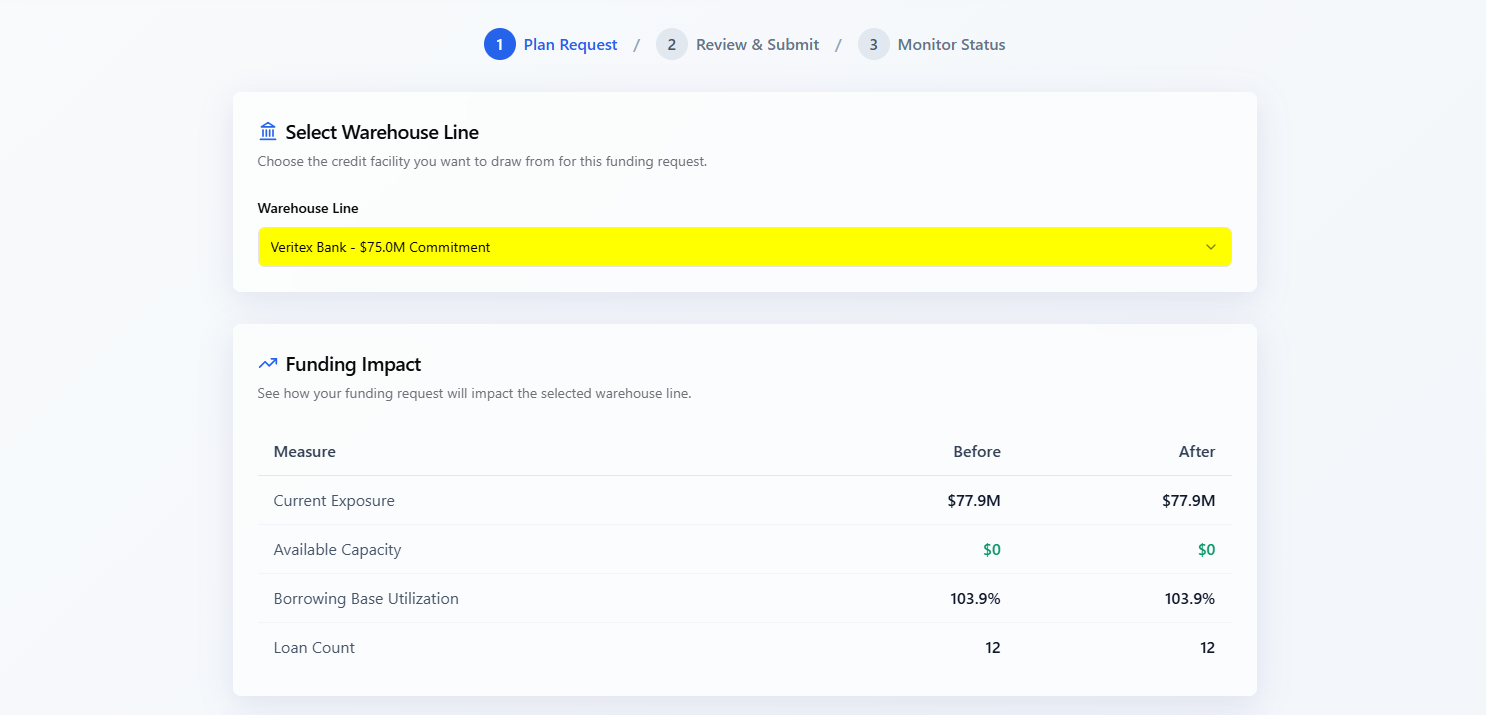
Task: Click the step 3 circle badge
Action: pos(874,45)
